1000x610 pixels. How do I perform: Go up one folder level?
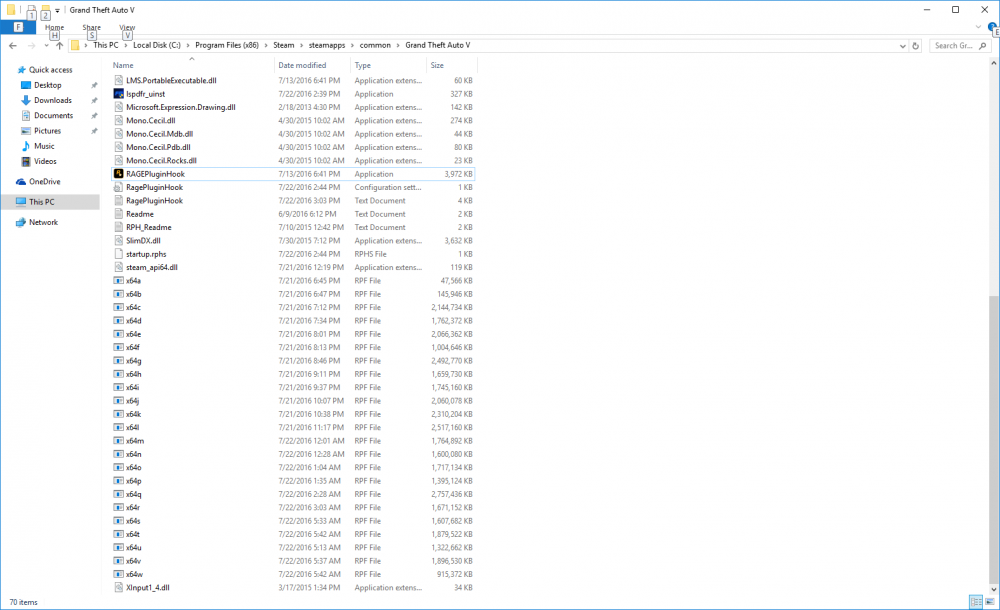point(59,45)
